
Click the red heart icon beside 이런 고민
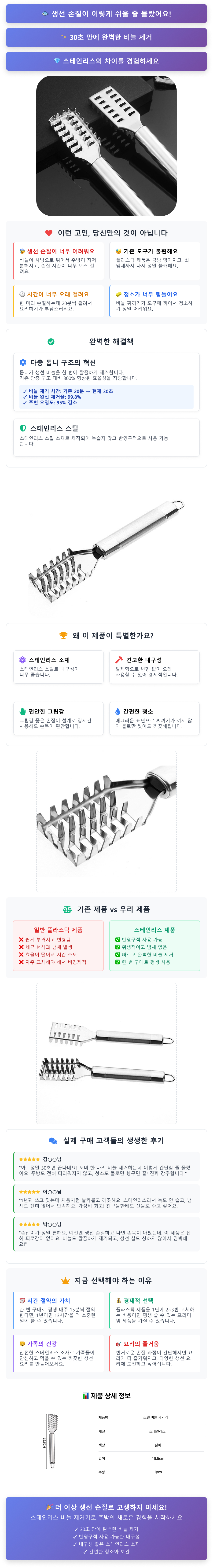click(x=49, y=232)
